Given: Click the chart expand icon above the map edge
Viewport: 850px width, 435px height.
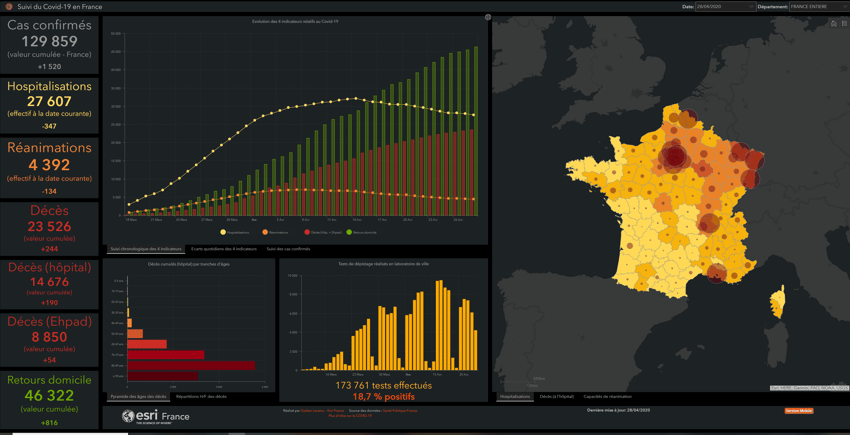Looking at the screenshot, I should (x=487, y=17).
